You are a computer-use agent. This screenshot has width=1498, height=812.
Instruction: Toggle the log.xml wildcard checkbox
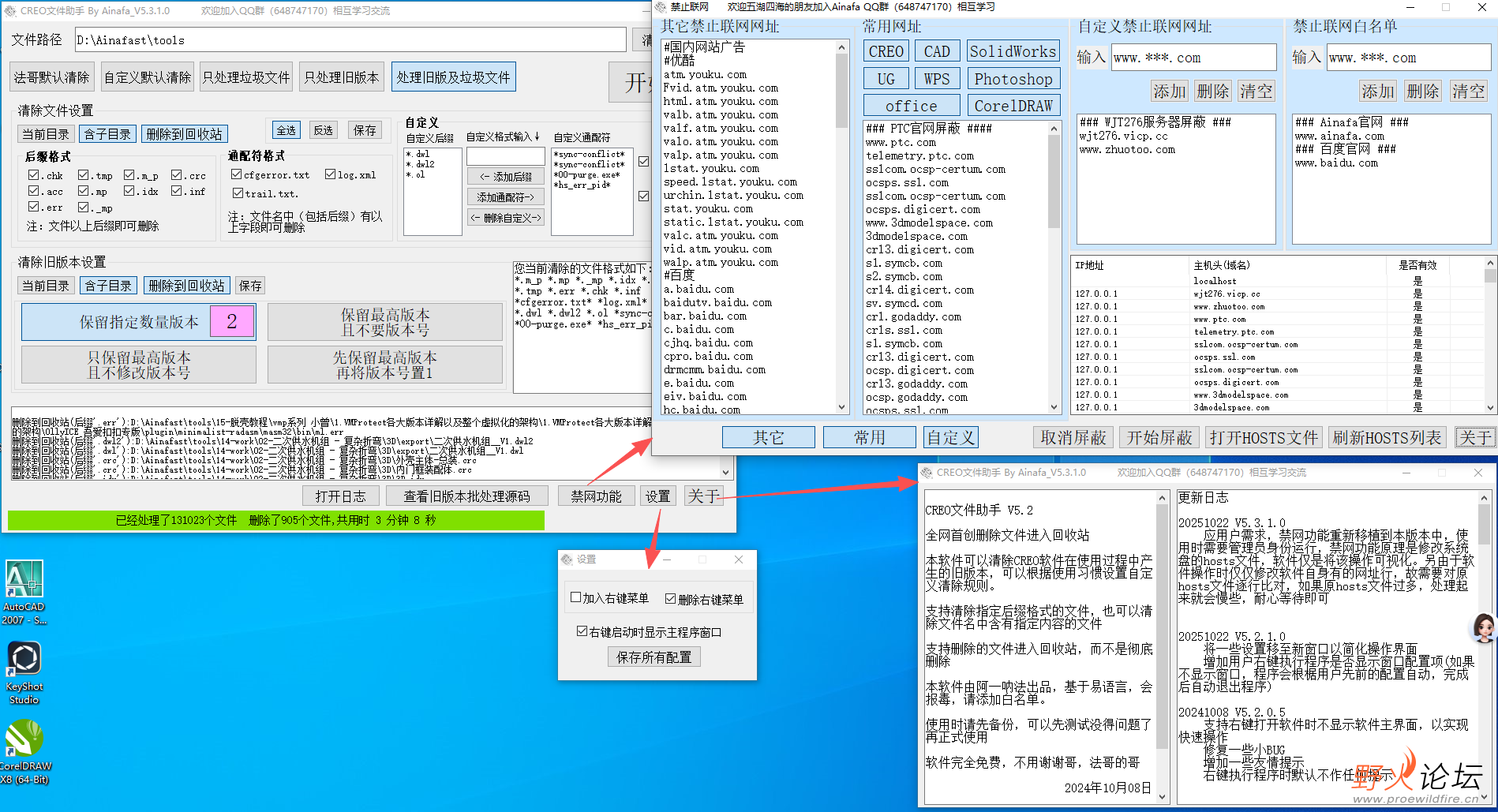click(330, 174)
